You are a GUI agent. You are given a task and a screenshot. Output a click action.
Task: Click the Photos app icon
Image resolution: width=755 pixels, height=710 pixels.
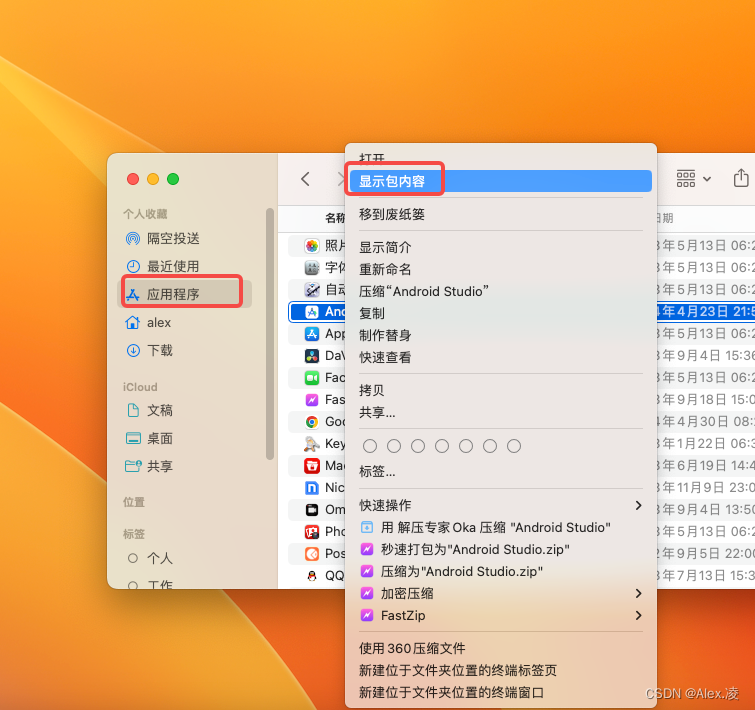[312, 246]
